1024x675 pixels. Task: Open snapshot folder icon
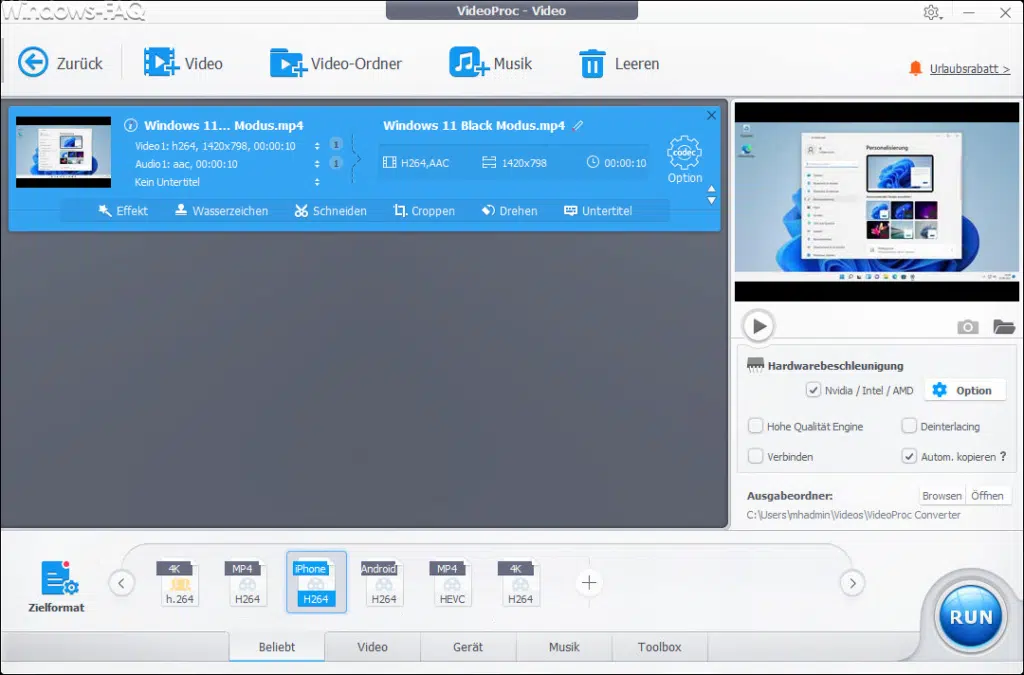(1003, 326)
